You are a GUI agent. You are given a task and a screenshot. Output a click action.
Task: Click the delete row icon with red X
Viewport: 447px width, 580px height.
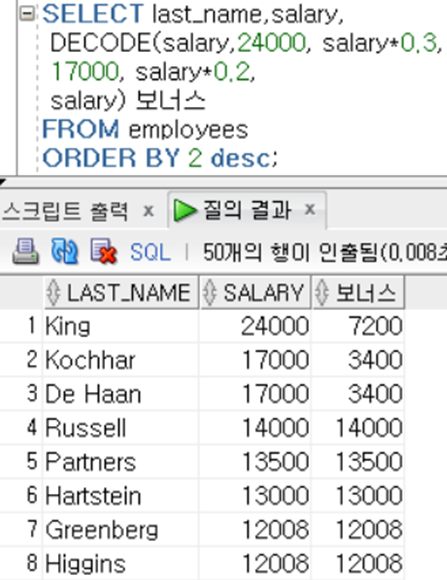[x=104, y=252]
